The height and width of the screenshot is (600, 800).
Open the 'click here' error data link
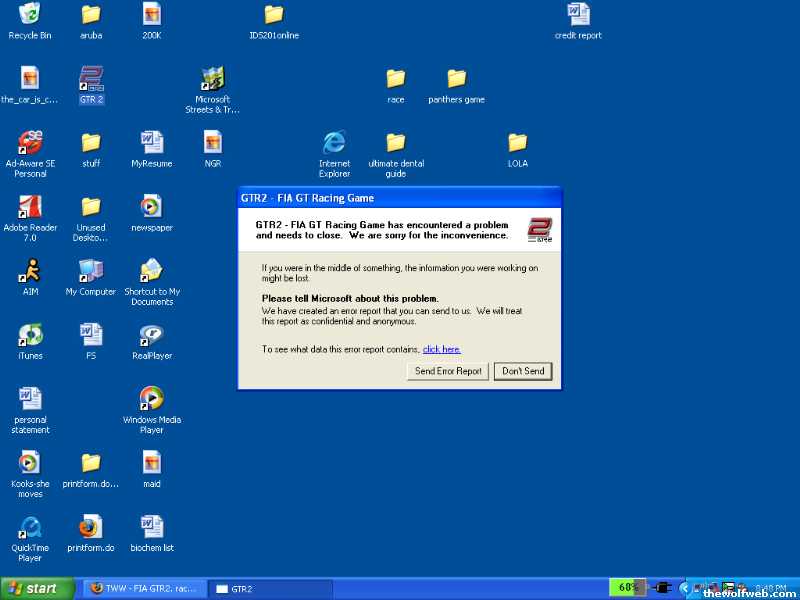click(441, 349)
